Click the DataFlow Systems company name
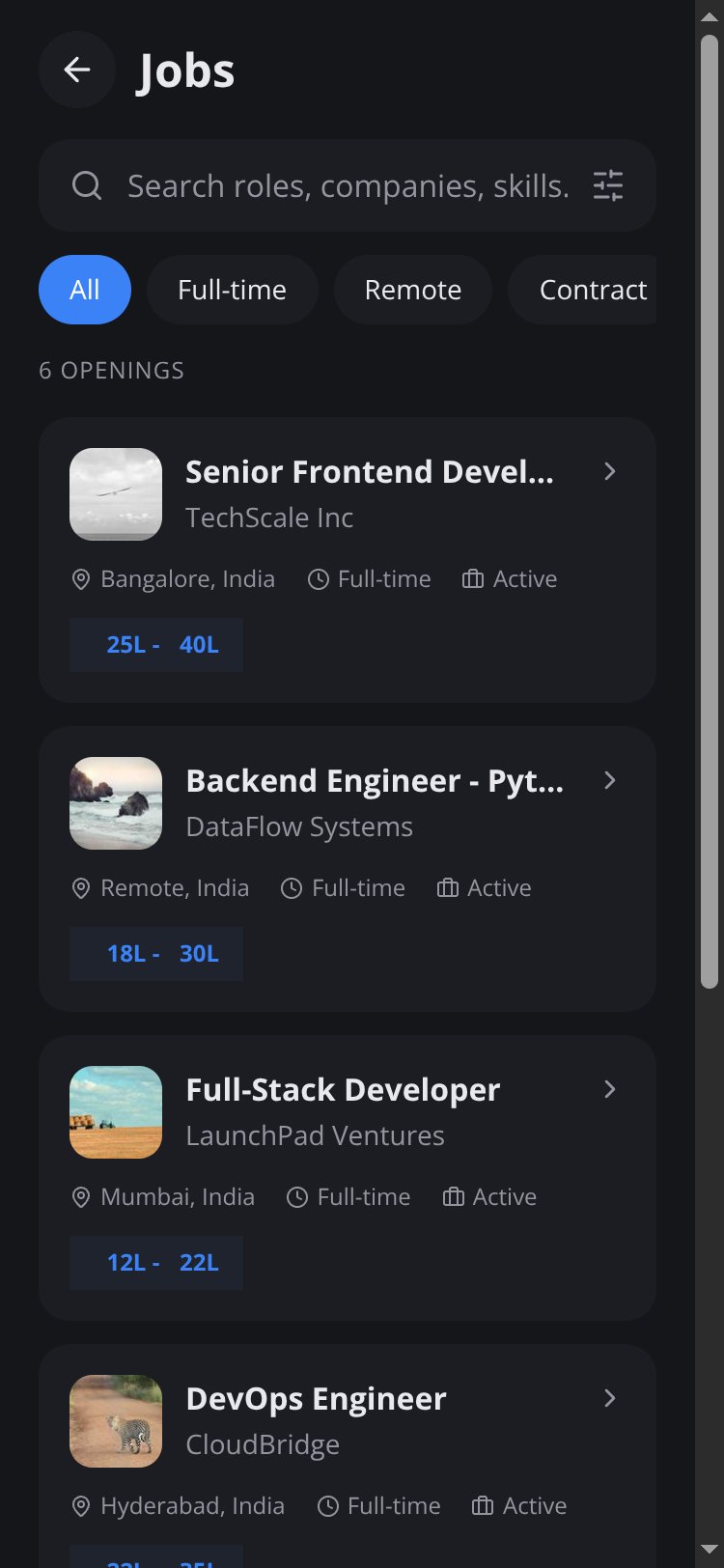The height and width of the screenshot is (1568, 724). pos(299,826)
